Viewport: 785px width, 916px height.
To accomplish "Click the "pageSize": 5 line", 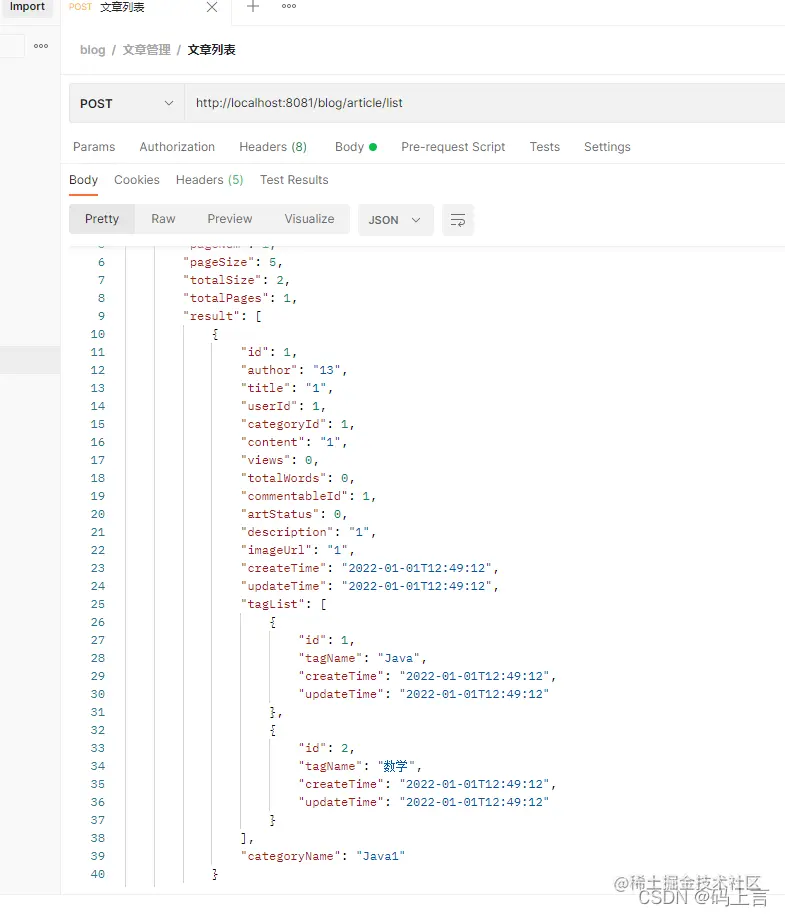I will click(x=233, y=262).
